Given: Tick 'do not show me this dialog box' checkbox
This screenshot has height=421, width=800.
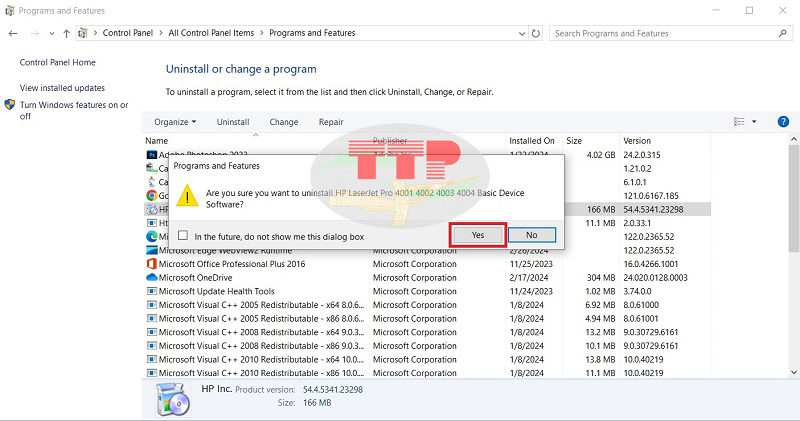Looking at the screenshot, I should click(183, 235).
